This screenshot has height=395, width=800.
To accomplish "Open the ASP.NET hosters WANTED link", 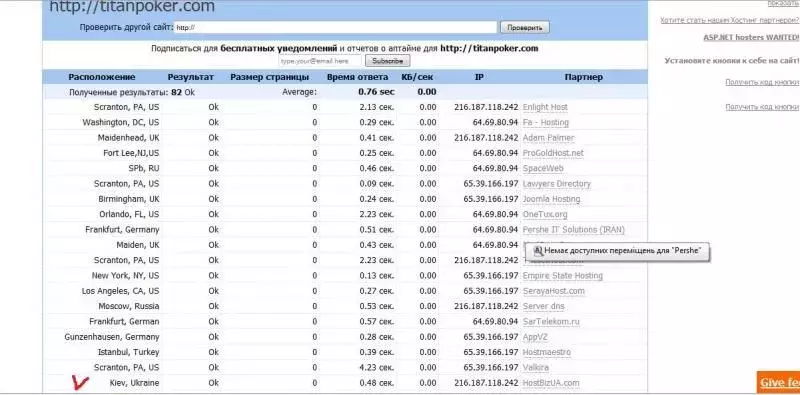I will (751, 37).
